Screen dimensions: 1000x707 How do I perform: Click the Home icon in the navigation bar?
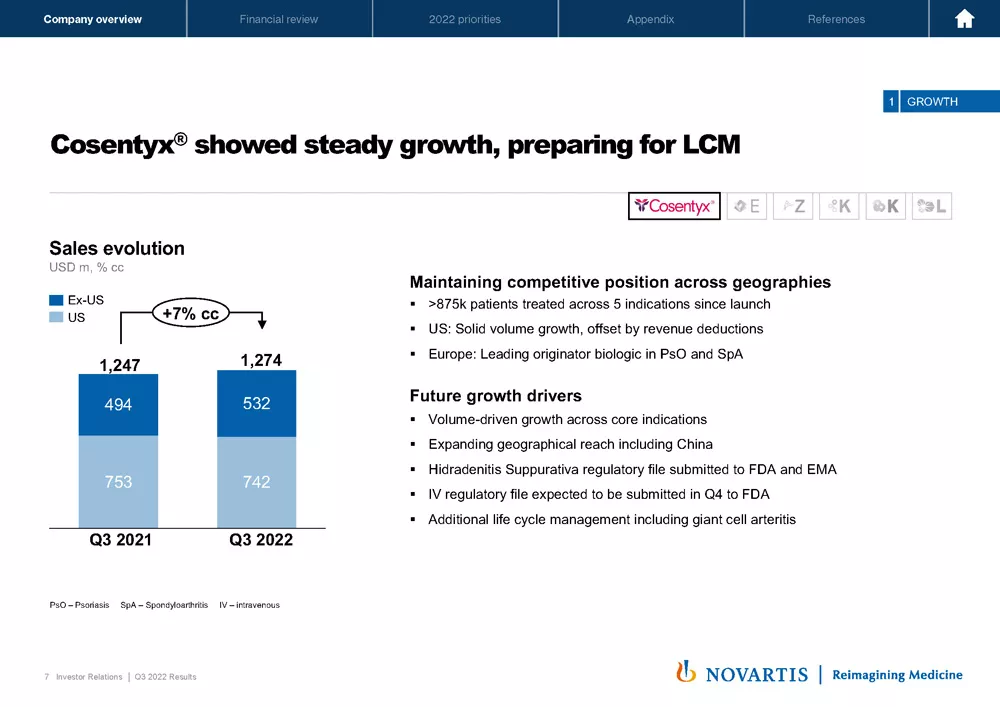pos(964,19)
